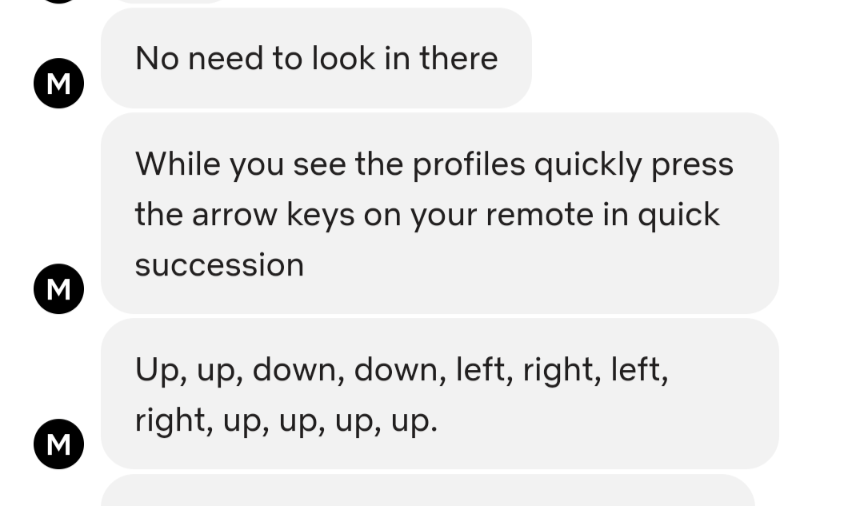Click the word "profiles" in the message
Viewport: 864px width, 506px height.
468,164
